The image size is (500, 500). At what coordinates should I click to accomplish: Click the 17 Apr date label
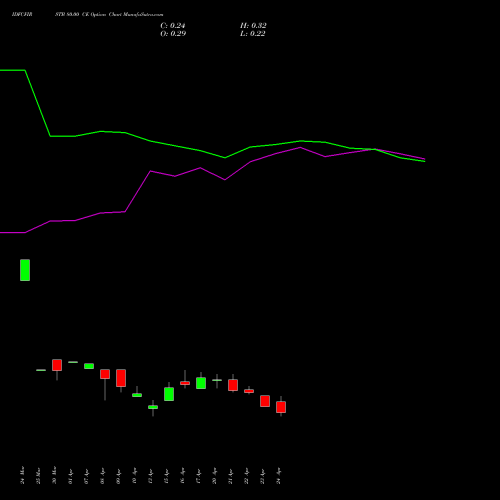[198, 476]
